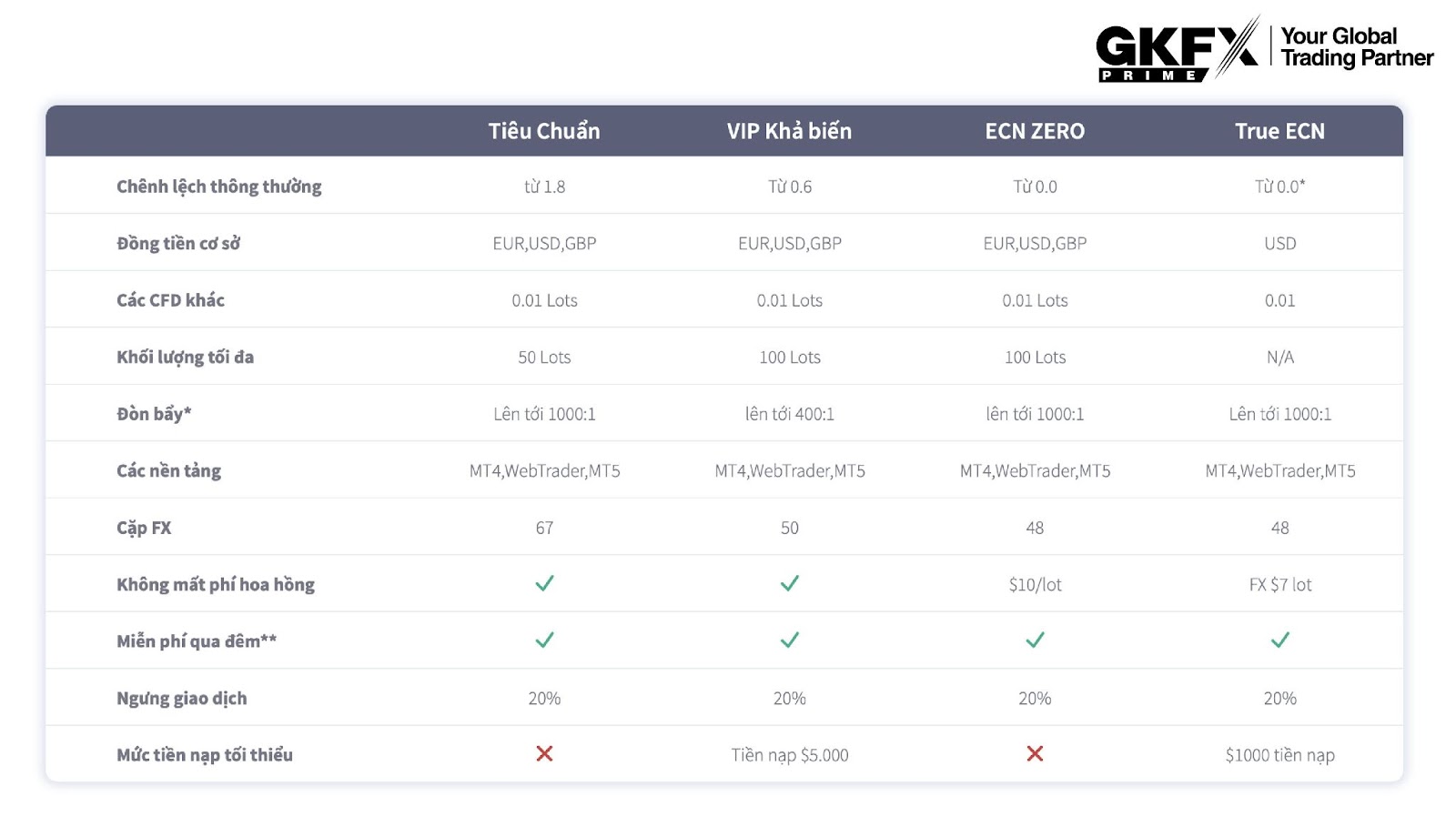The height and width of the screenshot is (817, 1456).
Task: Select the True ECN column header
Action: (x=1280, y=131)
